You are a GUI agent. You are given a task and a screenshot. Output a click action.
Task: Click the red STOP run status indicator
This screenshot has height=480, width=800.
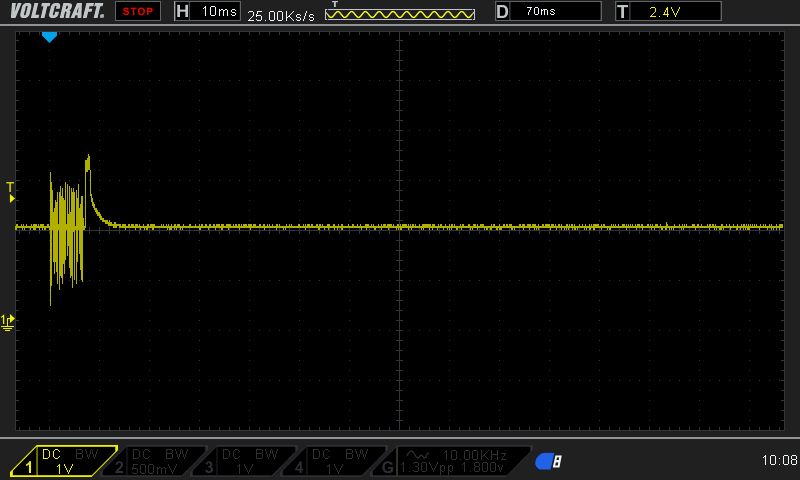click(x=136, y=12)
